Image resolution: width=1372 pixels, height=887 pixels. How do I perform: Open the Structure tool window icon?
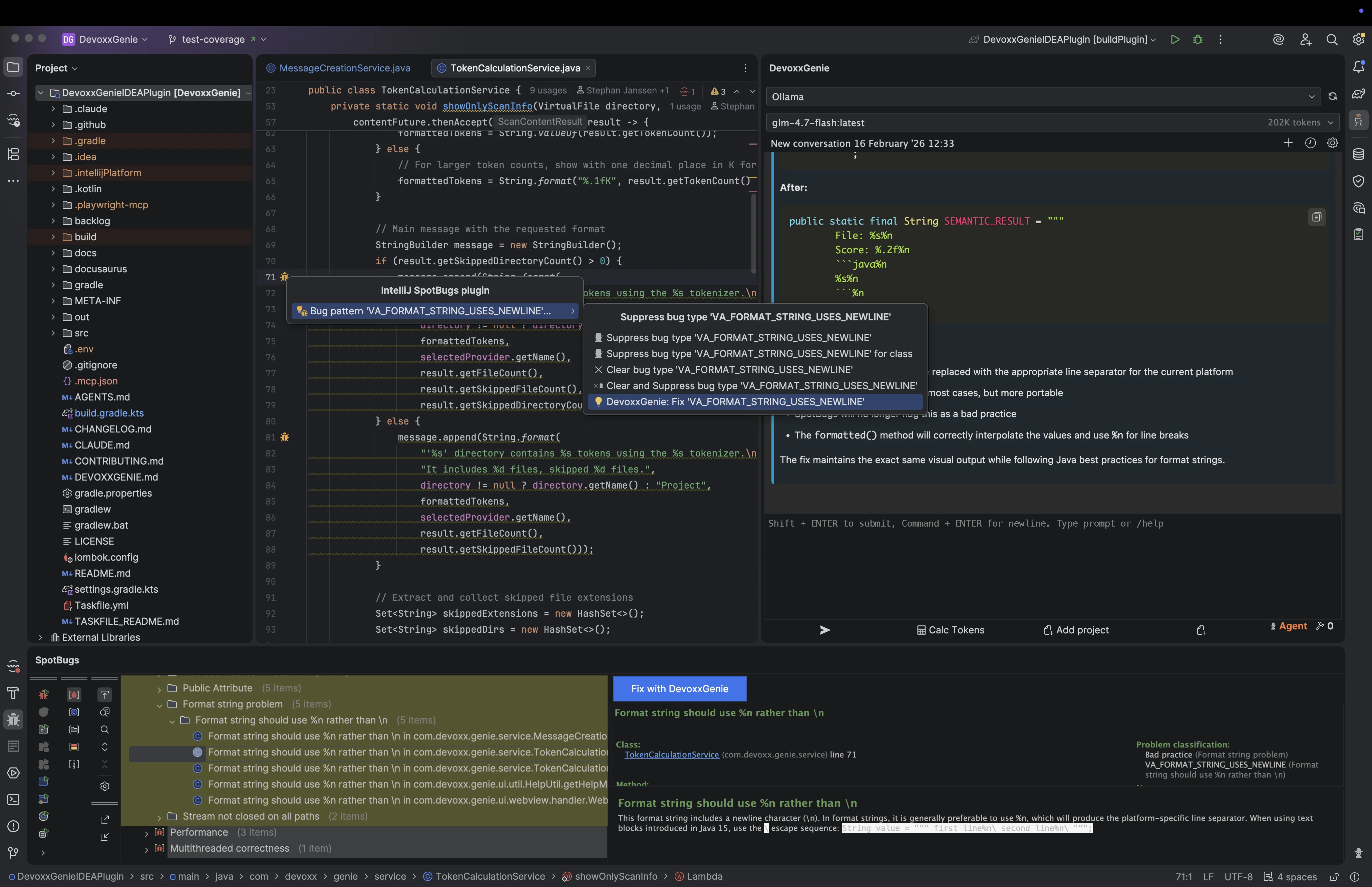coord(13,154)
